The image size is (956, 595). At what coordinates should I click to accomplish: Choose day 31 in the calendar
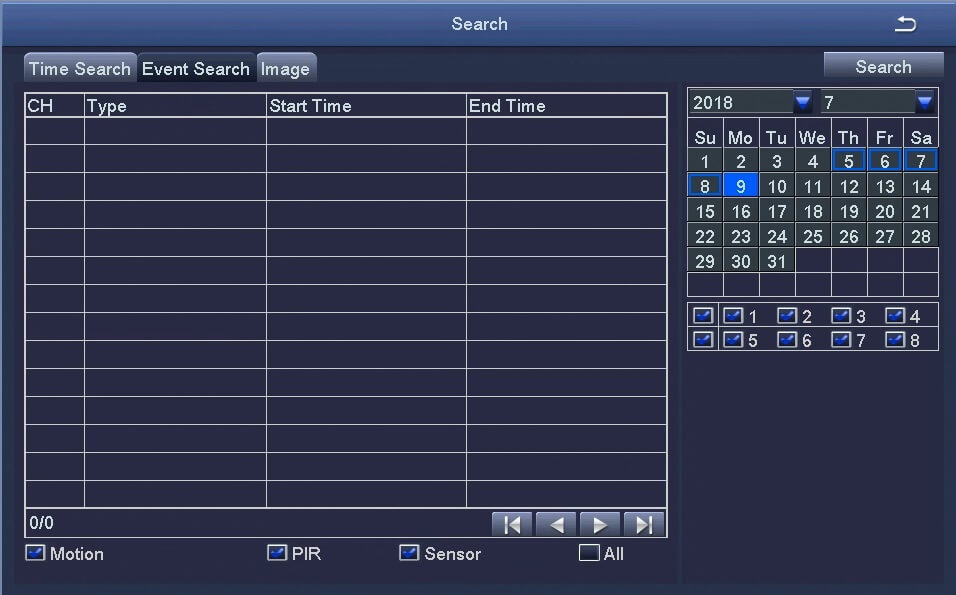[777, 261]
